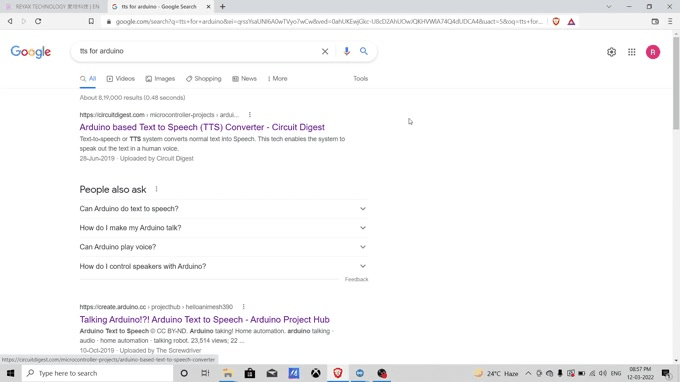Screen dimensions: 680x382
Task: Clear the search box with the X
Action: pos(325,51)
